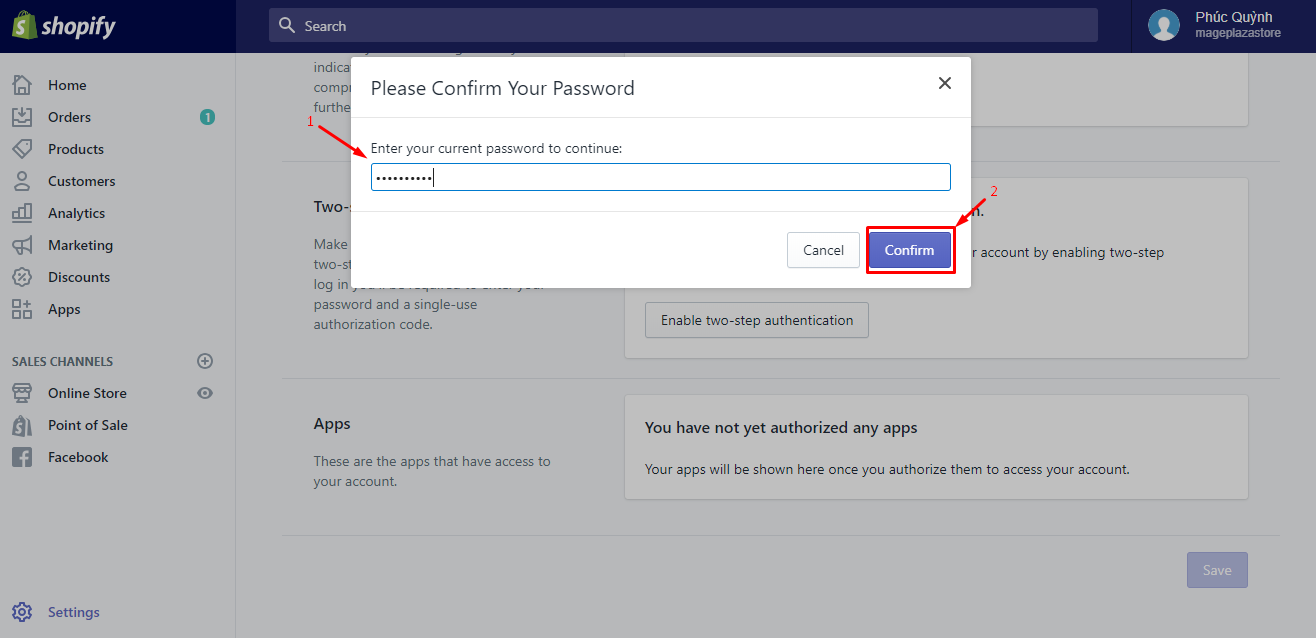Viewport: 1316px width, 638px height.
Task: Click SALES CHANNELS heading
Action: [x=62, y=361]
